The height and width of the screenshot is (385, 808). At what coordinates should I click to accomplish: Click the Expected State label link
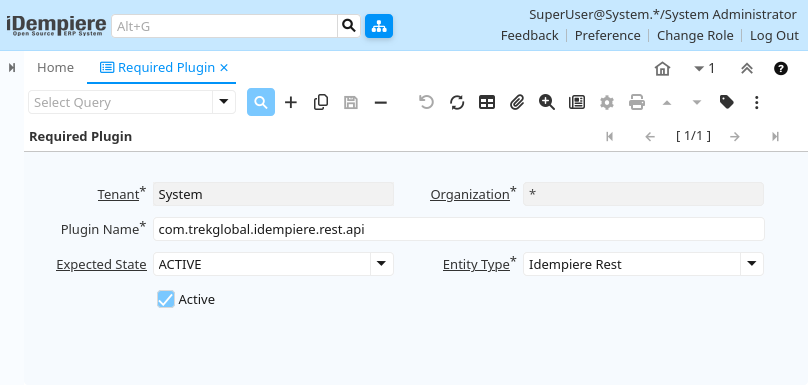(102, 264)
